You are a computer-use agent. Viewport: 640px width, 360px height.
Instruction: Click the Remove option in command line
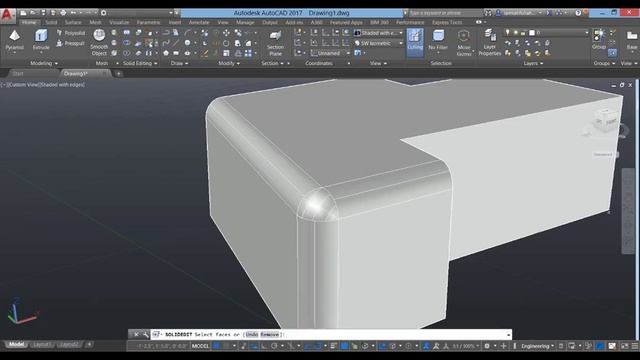pyautogui.click(x=269, y=335)
